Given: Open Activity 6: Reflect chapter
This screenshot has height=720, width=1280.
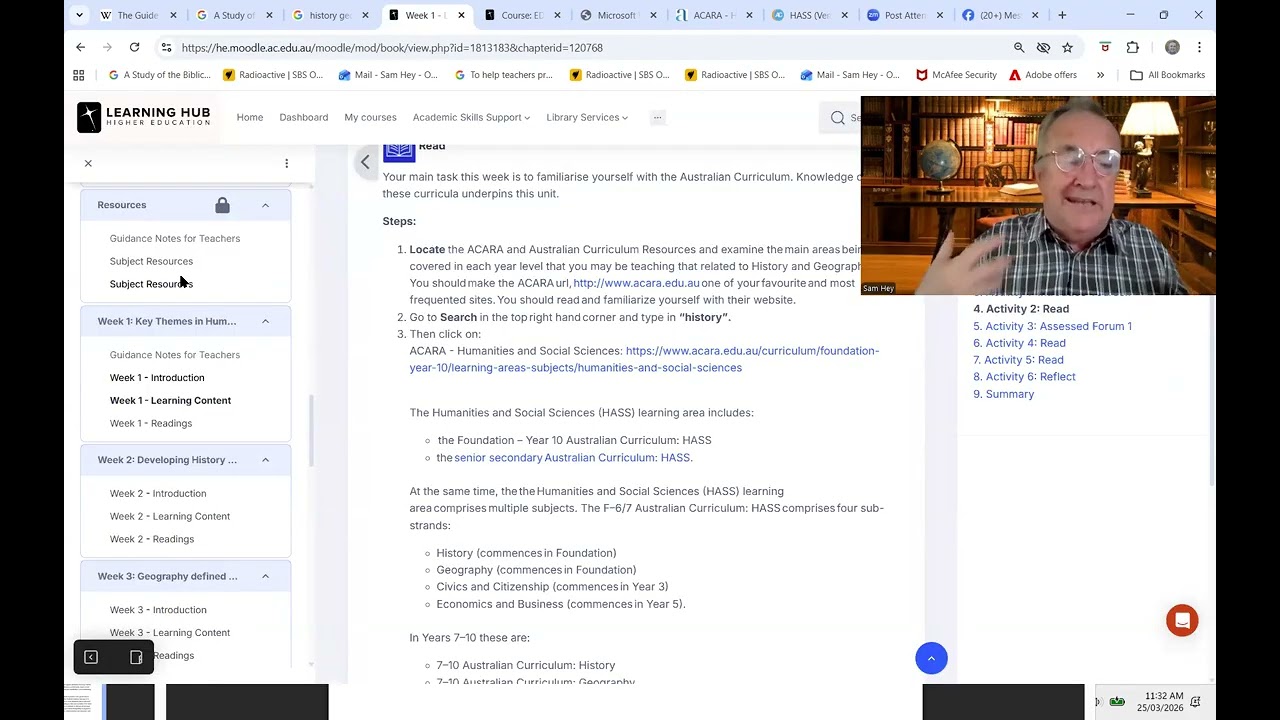Looking at the screenshot, I should click(x=1030, y=377).
